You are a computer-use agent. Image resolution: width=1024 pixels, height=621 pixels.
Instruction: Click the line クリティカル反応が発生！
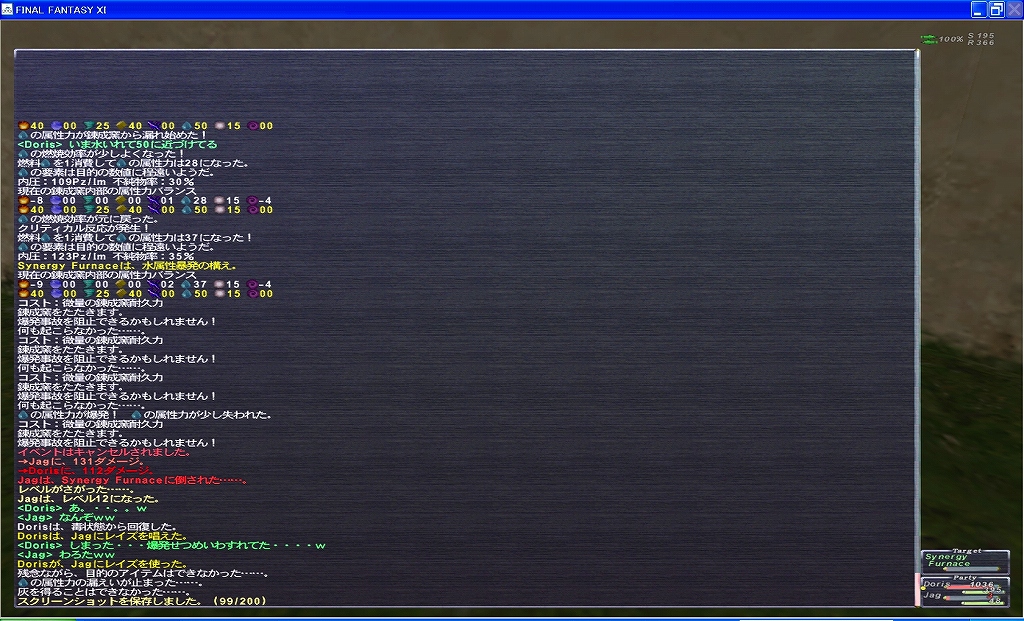(84, 229)
